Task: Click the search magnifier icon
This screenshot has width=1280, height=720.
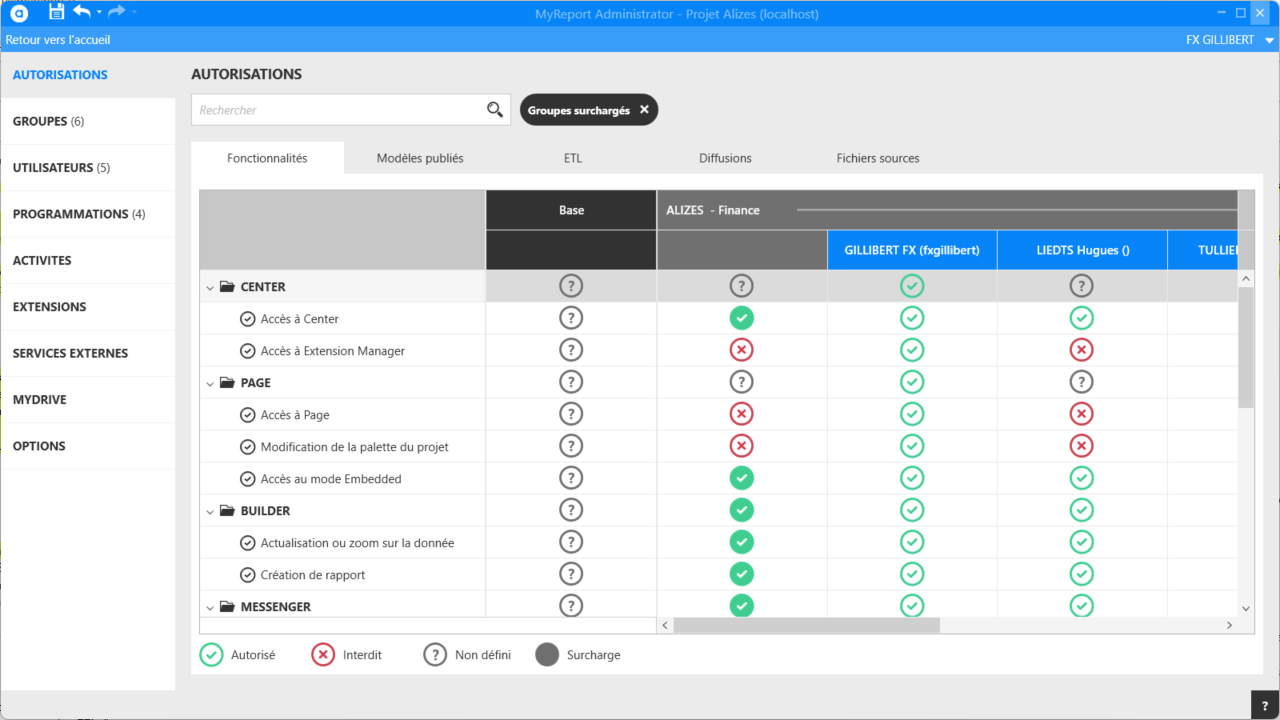Action: point(495,110)
